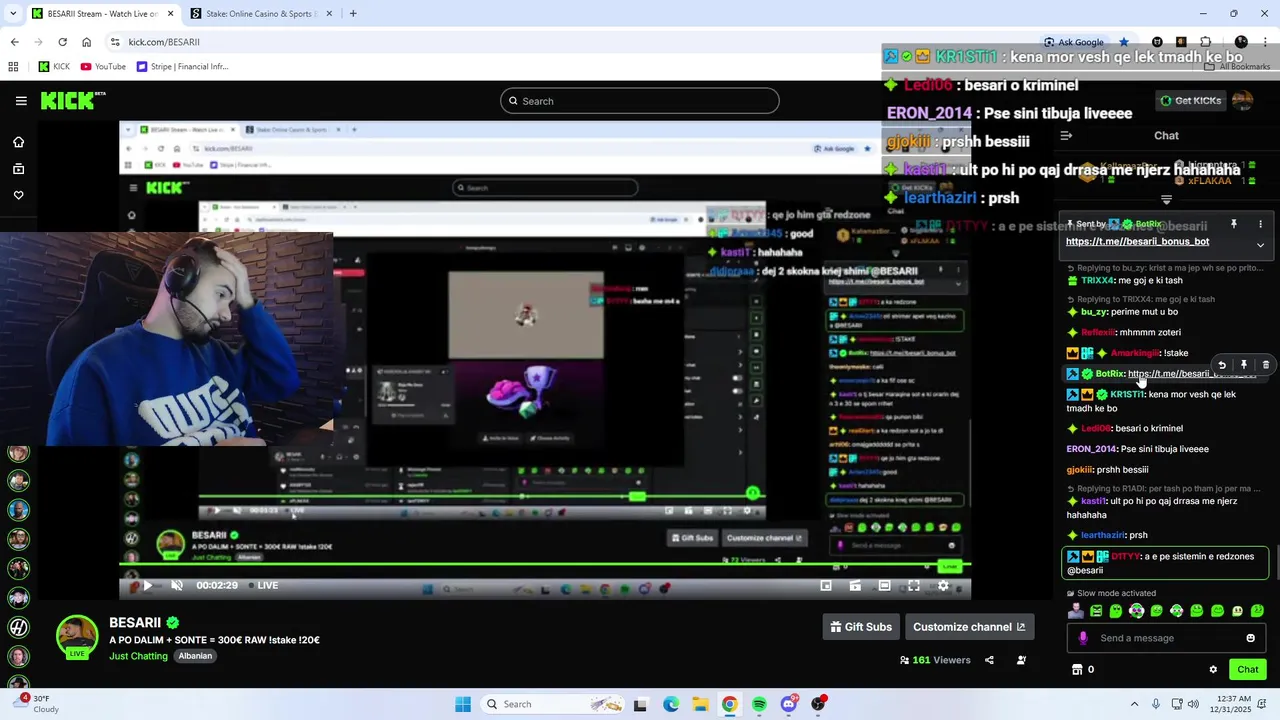Open taskbar volume control
This screenshot has width=1280, height=720.
[1192, 704]
